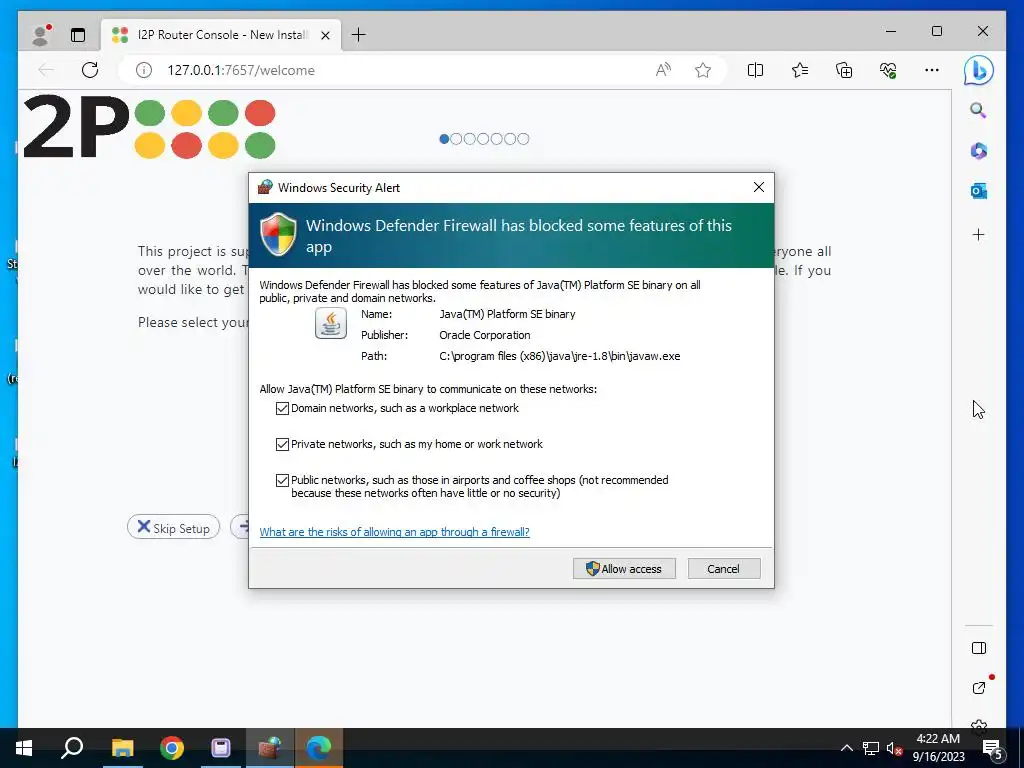This screenshot has height=768, width=1024.
Task: Click Skip Setup button on I2P page
Action: click(173, 528)
